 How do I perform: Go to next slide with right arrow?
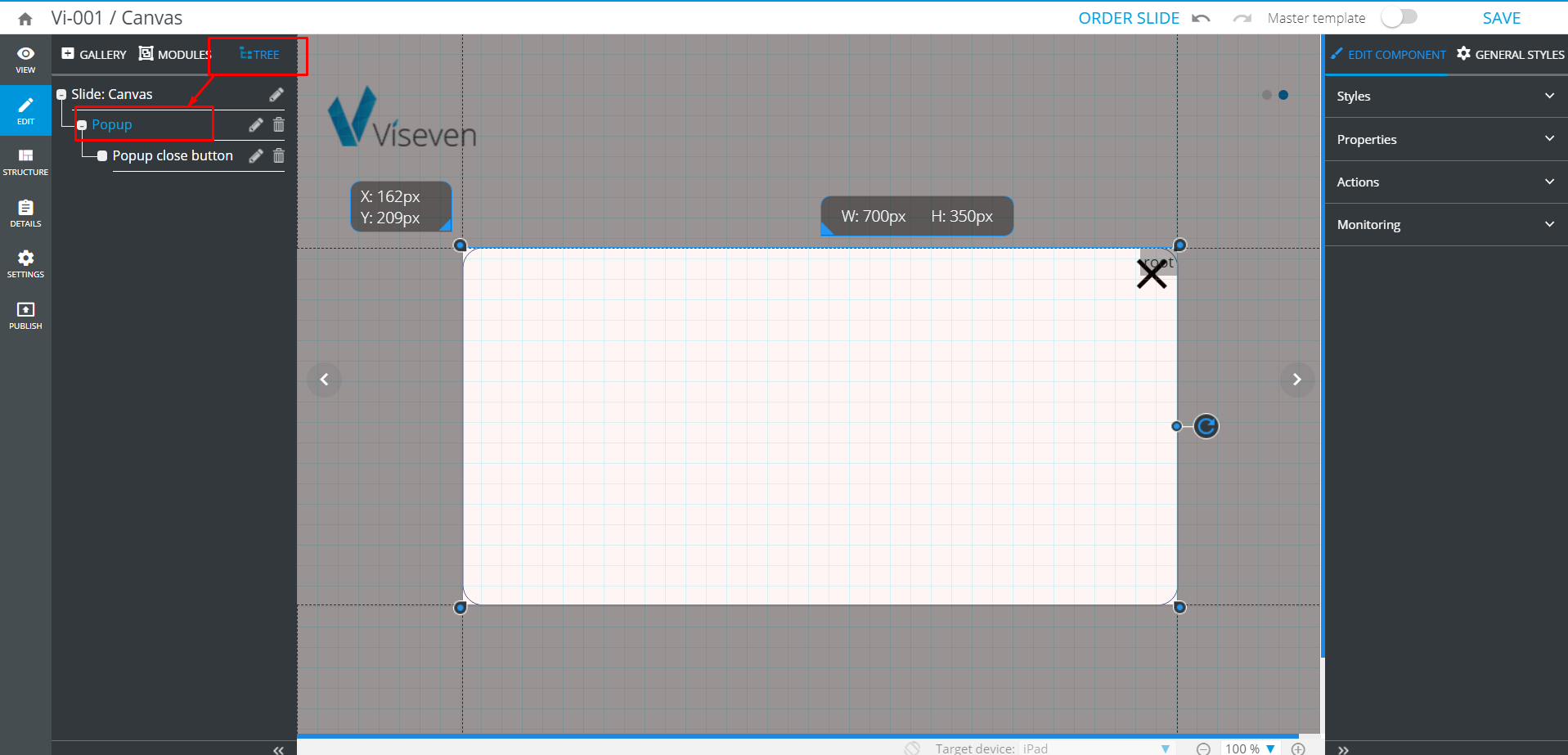pyautogui.click(x=1296, y=380)
